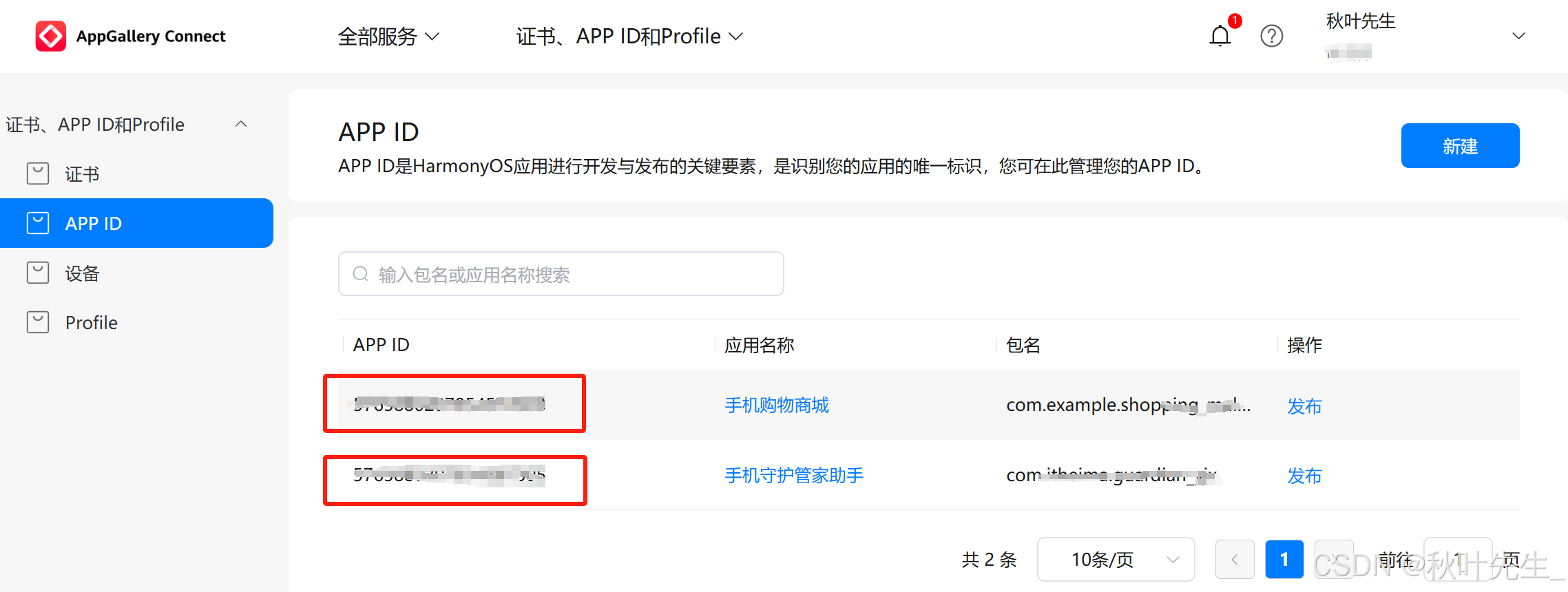Open the notification bell
This screenshot has width=1568, height=592.
1220,36
